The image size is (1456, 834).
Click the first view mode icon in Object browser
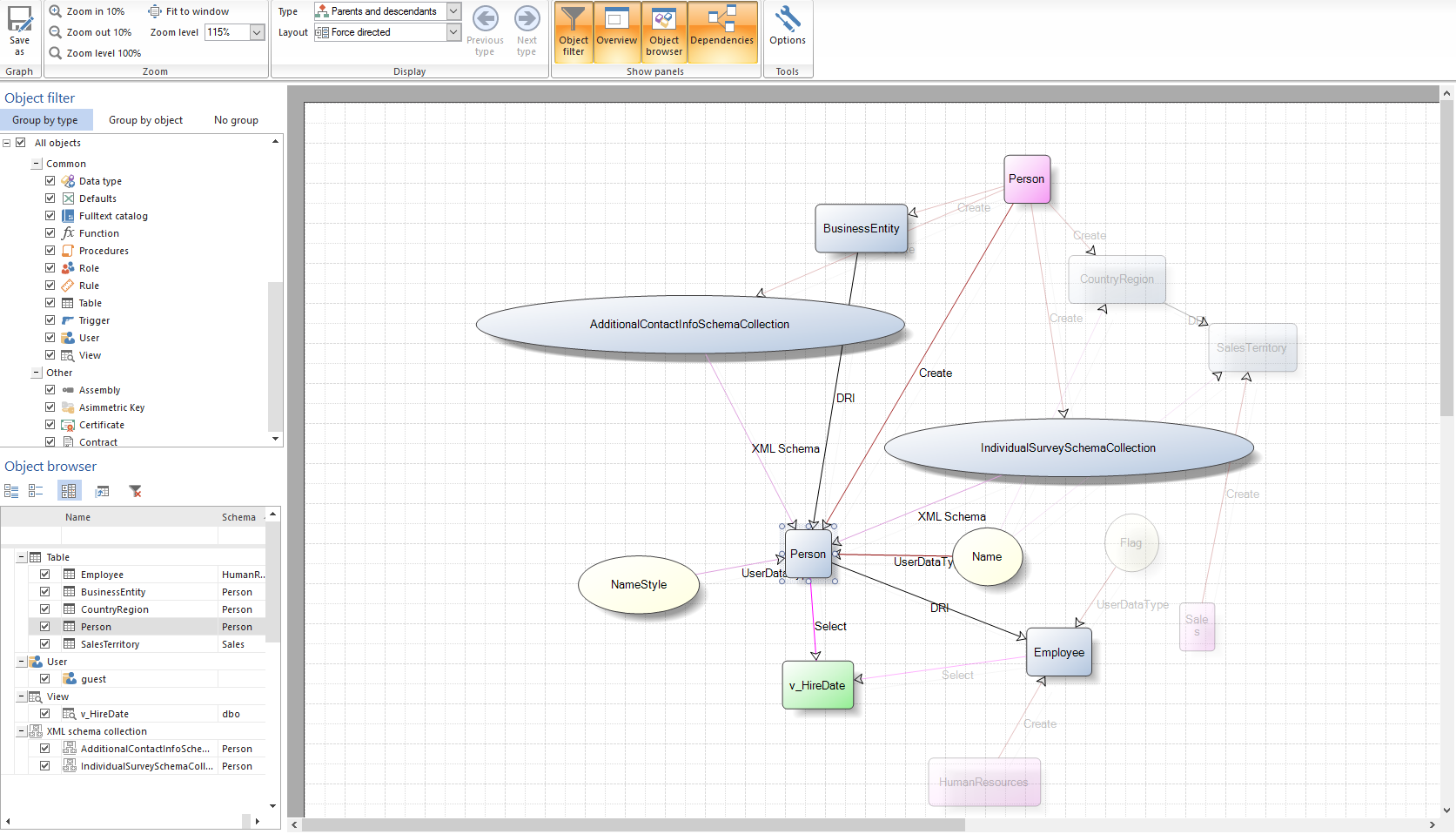tap(11, 491)
